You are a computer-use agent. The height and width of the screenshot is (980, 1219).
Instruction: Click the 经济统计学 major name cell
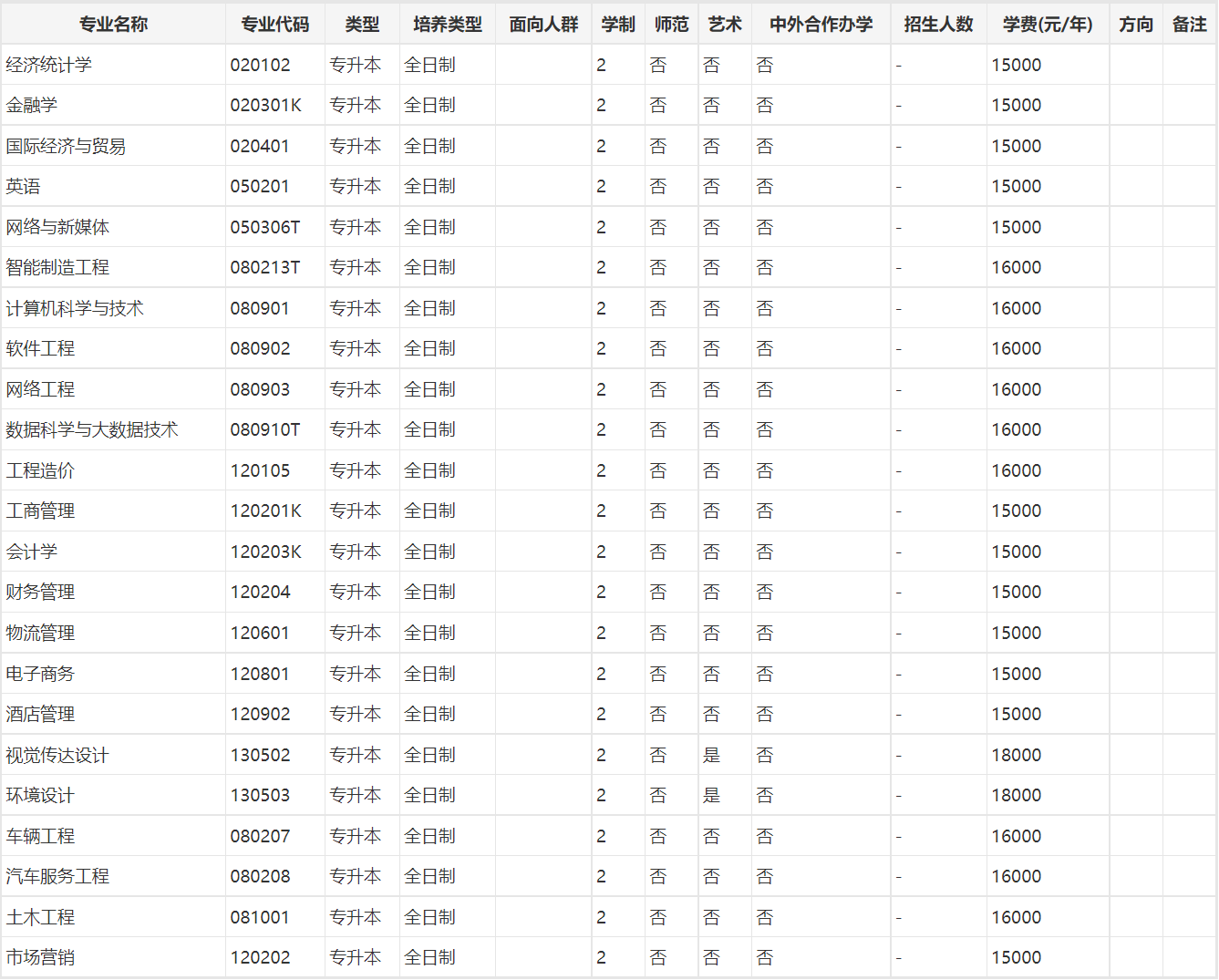point(49,66)
